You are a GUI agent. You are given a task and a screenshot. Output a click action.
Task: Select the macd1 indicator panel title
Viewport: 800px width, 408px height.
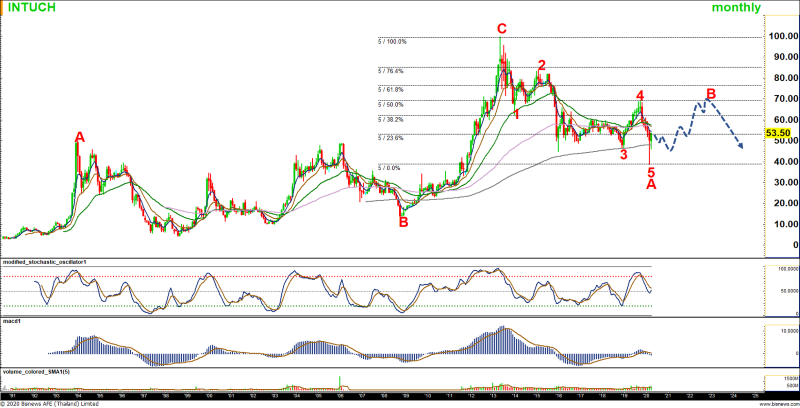click(x=12, y=320)
